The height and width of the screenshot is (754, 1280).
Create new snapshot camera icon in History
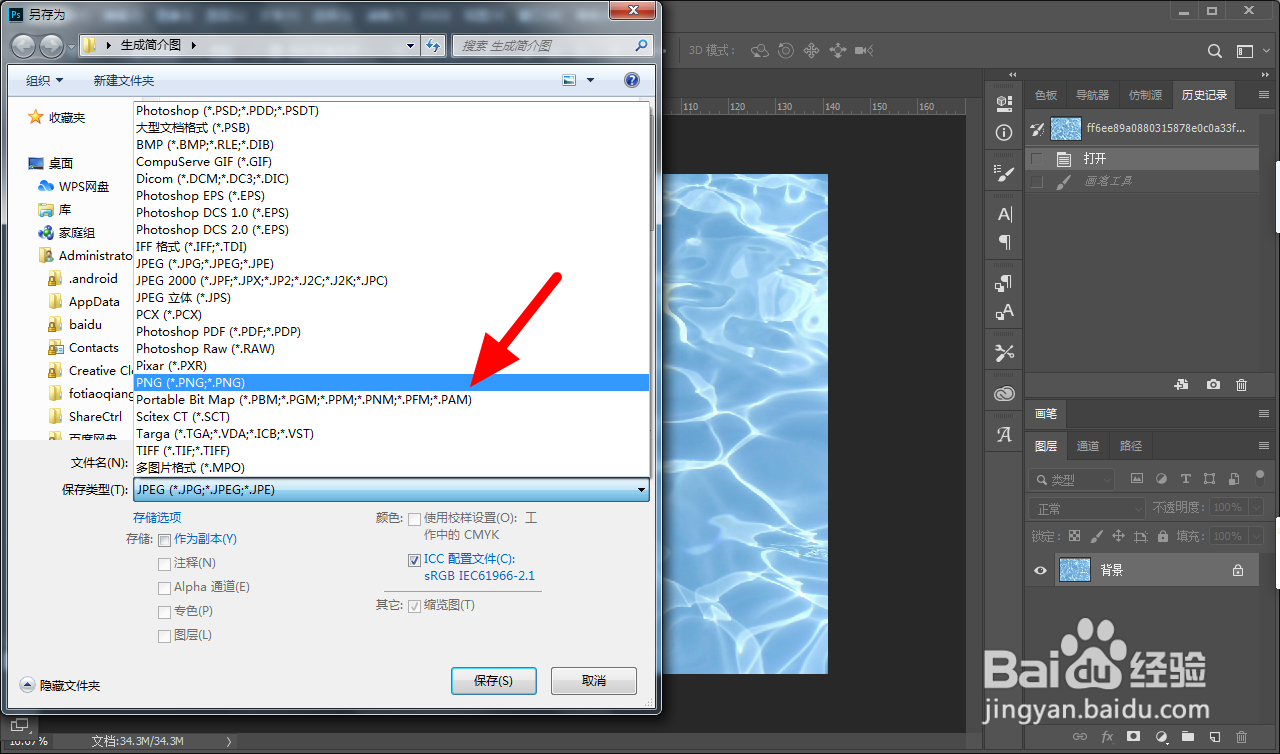(1213, 385)
